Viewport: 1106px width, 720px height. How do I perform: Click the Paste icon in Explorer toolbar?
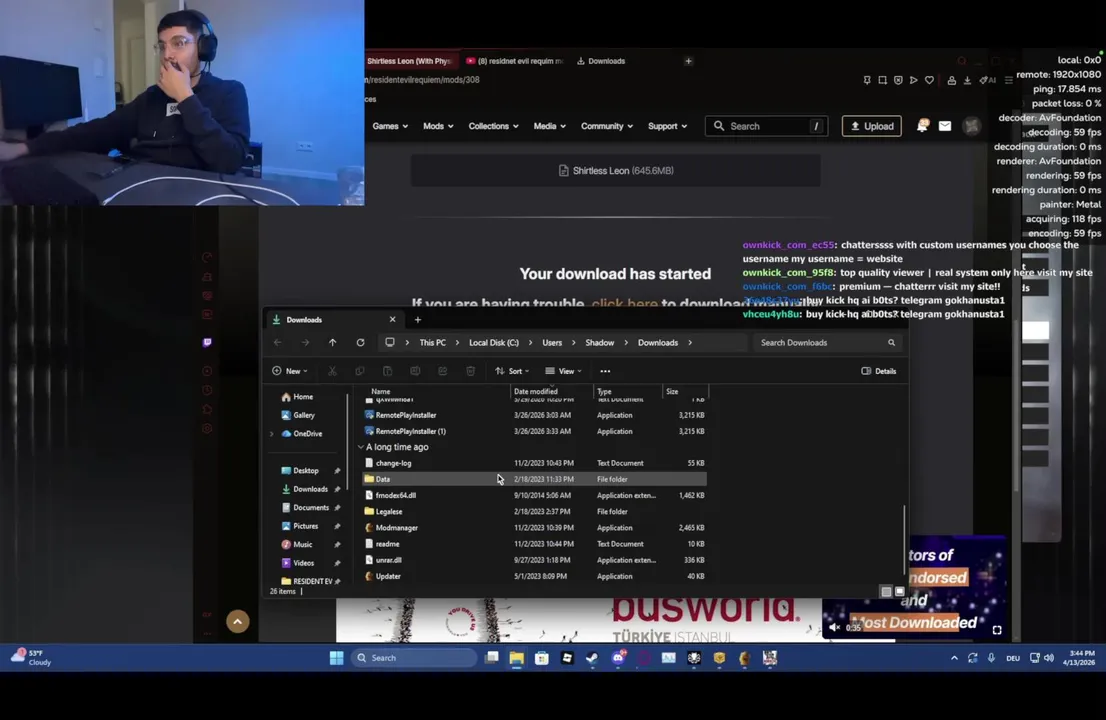(387, 371)
